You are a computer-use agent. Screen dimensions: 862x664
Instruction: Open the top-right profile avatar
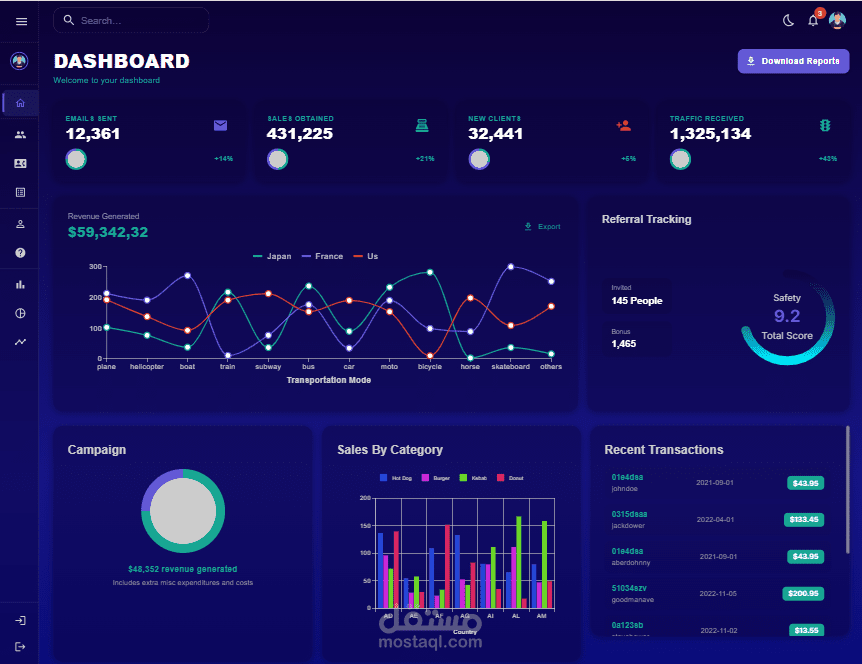(837, 20)
